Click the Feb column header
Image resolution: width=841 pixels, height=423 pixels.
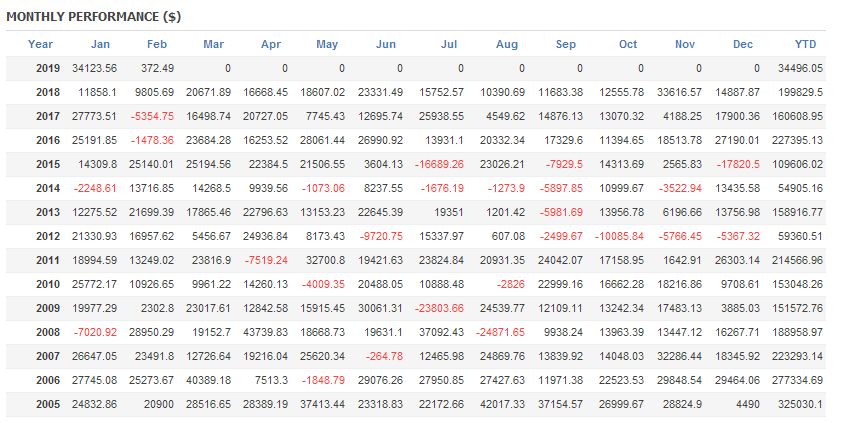(x=157, y=44)
